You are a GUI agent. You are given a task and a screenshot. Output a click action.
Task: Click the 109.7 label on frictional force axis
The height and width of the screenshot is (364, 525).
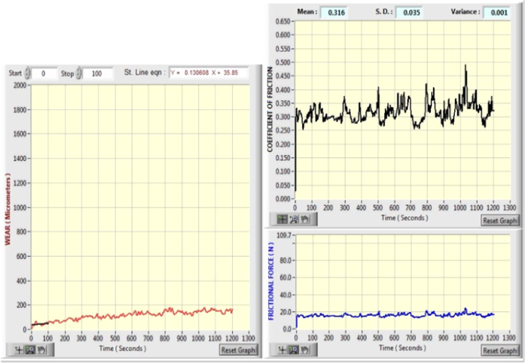pos(284,235)
